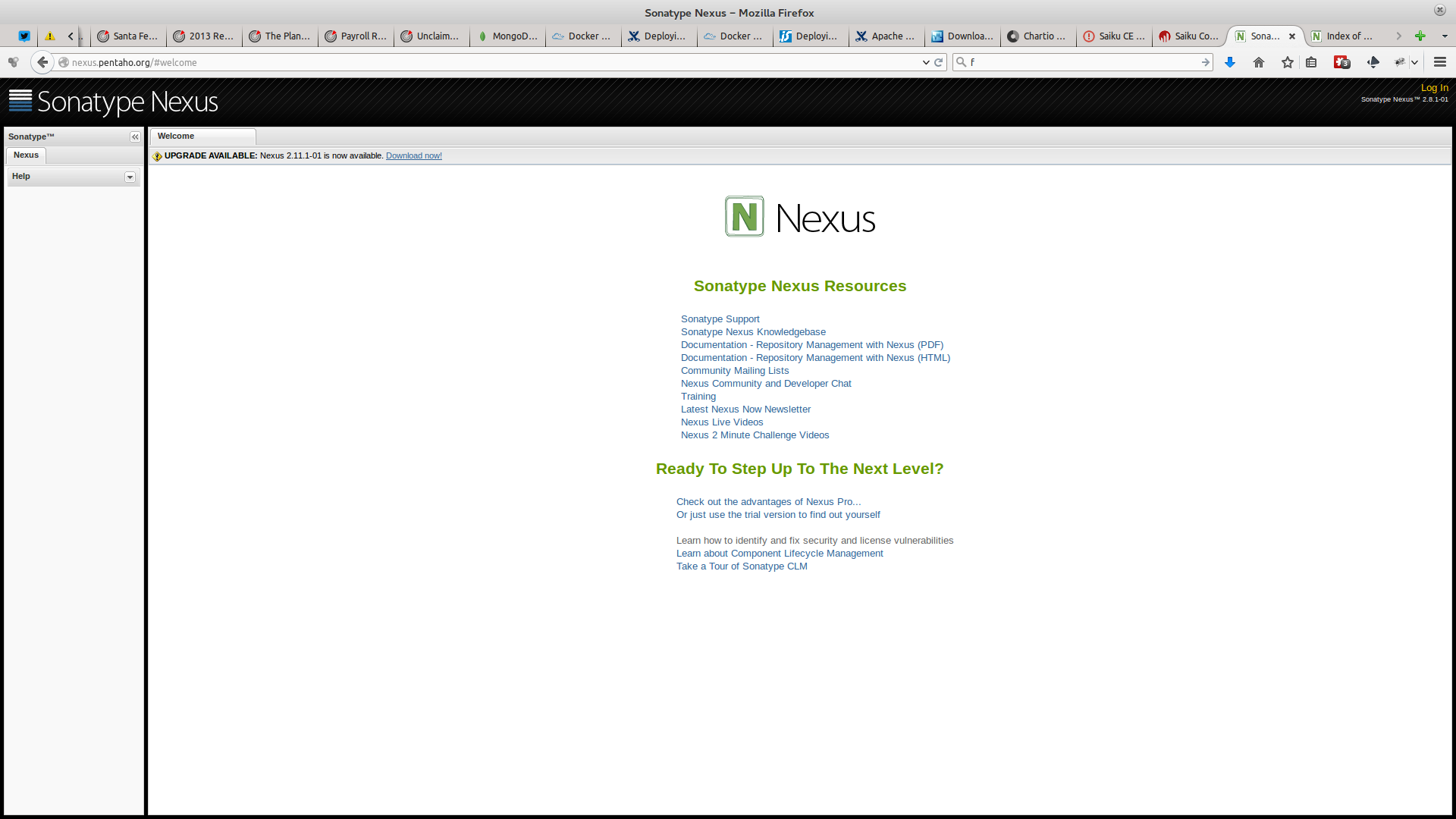Submit search with the go arrow
This screenshot has width=1456, height=819.
coord(1206,62)
